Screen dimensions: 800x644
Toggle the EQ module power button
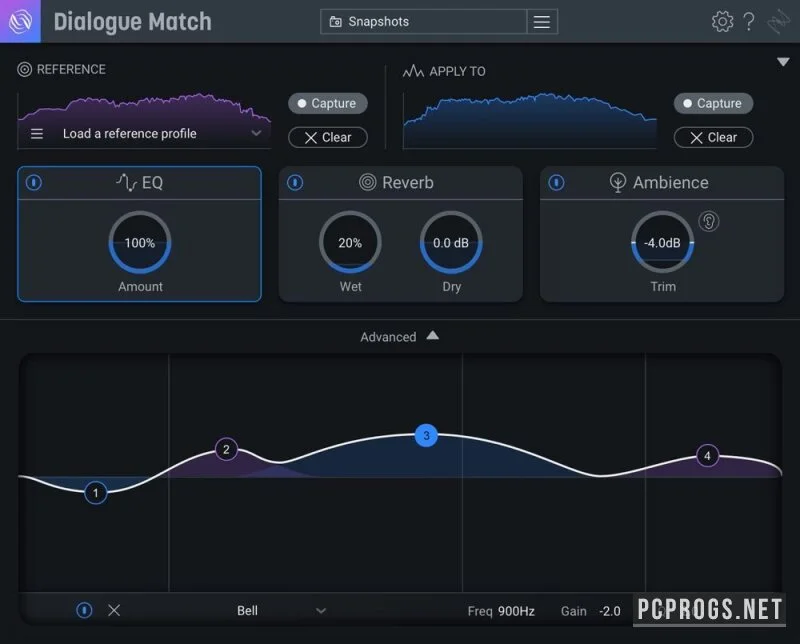pyautogui.click(x=34, y=182)
